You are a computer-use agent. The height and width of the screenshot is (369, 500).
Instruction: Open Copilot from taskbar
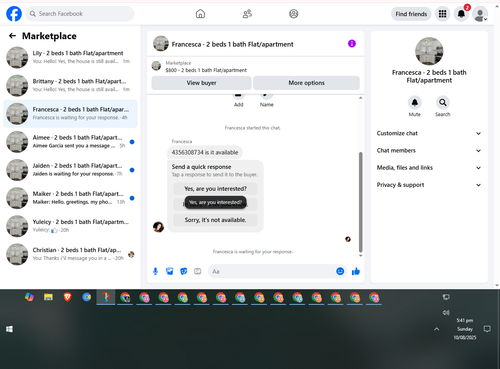29,297
